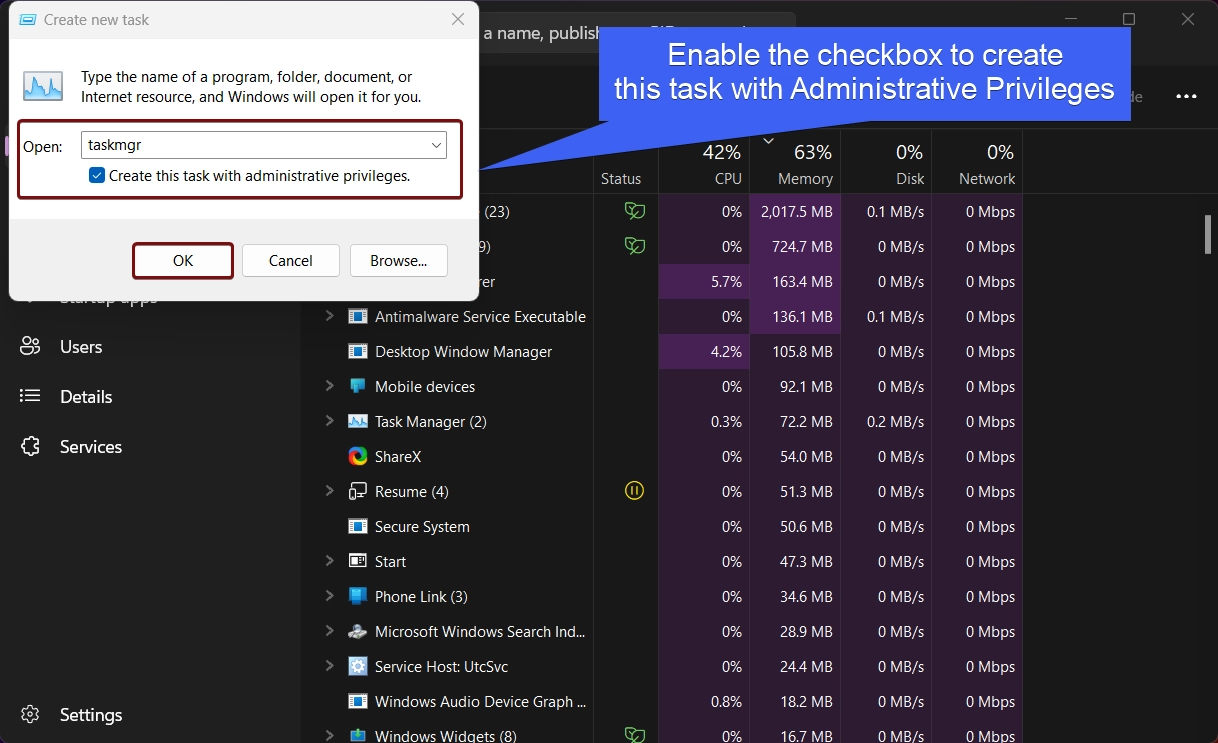Click the Mobile devices process icon
The width and height of the screenshot is (1218, 743).
[x=358, y=387]
